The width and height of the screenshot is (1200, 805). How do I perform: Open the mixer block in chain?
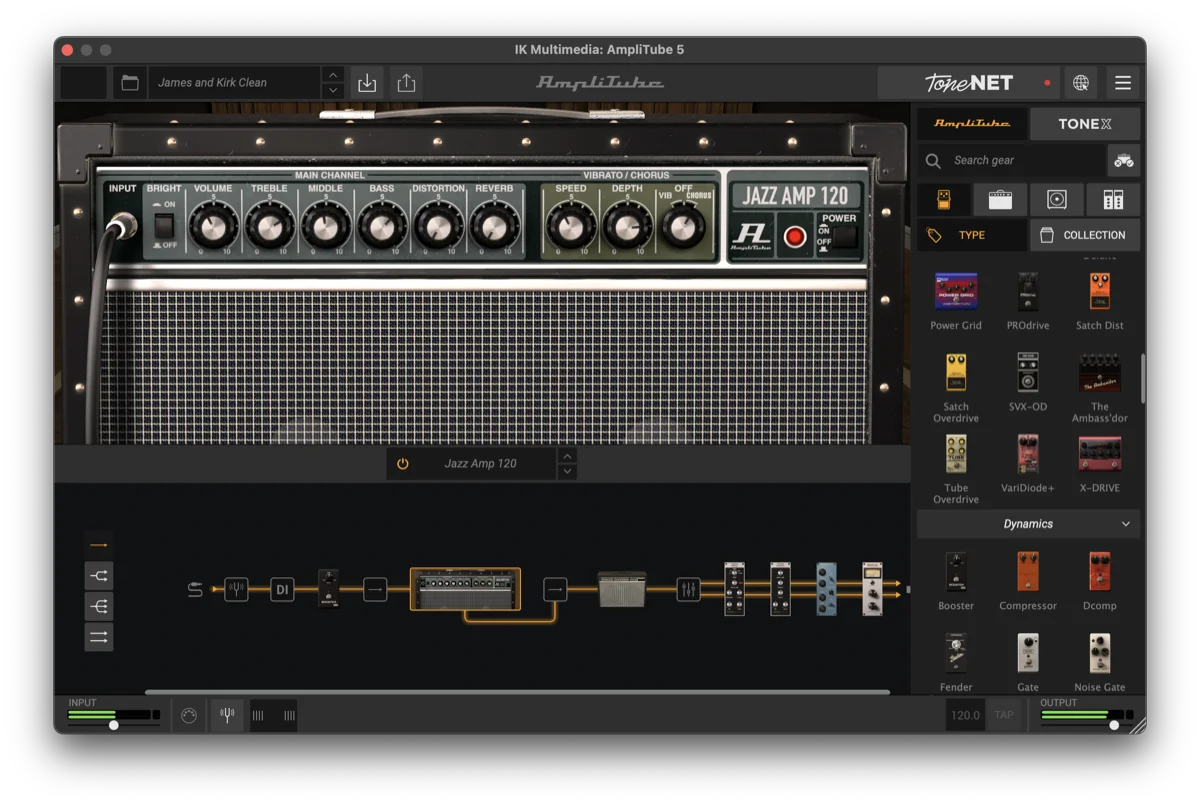click(688, 590)
